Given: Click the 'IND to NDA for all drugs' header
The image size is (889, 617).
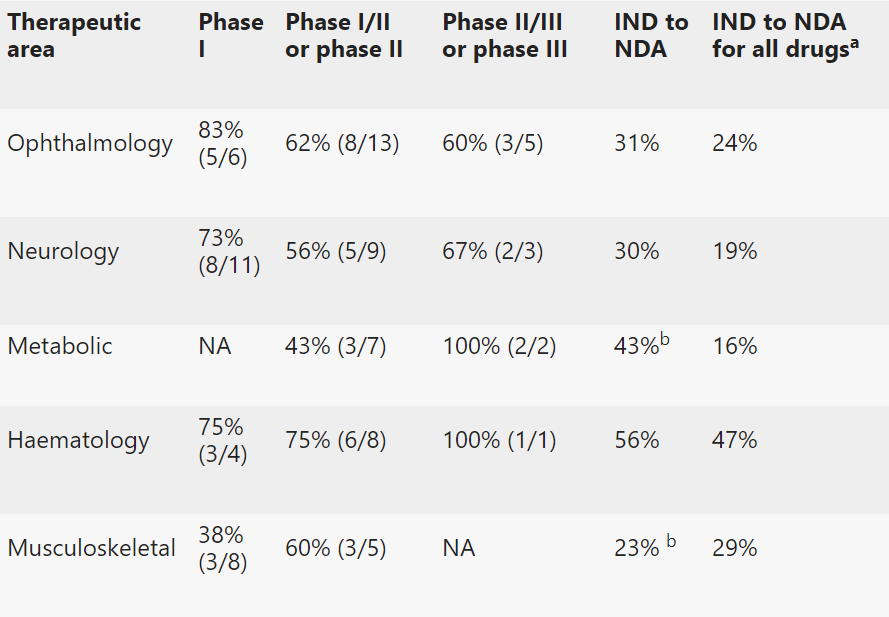Looking at the screenshot, I should pos(779,36).
